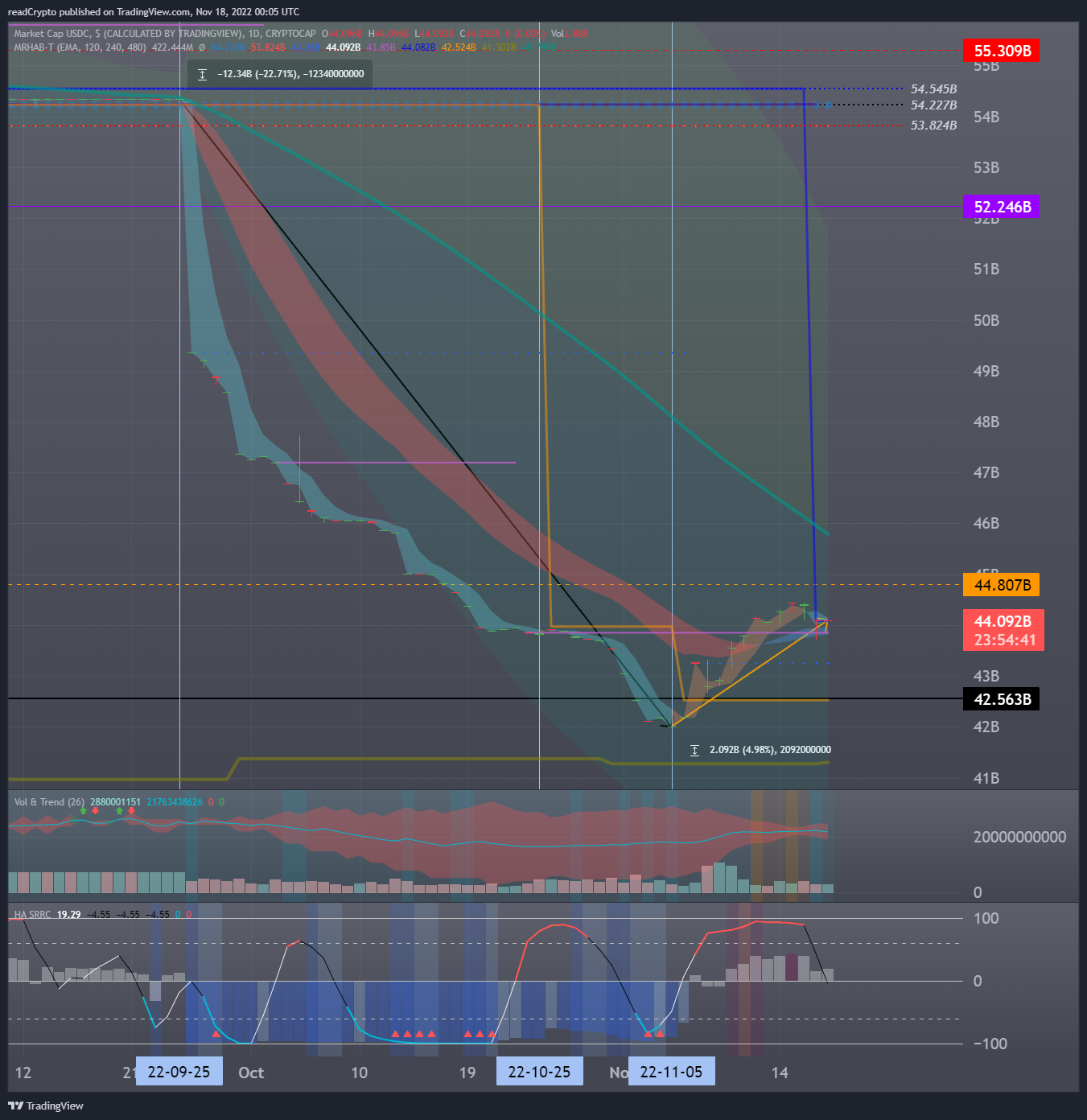Click the 22-11-05 date marker
Viewport: 1087px width, 1120px height.
[672, 1072]
